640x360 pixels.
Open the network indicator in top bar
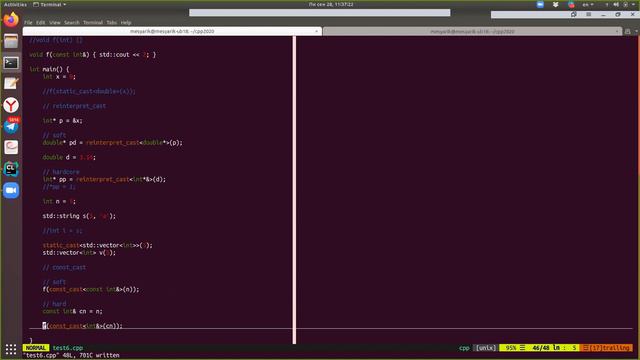(x=607, y=4)
